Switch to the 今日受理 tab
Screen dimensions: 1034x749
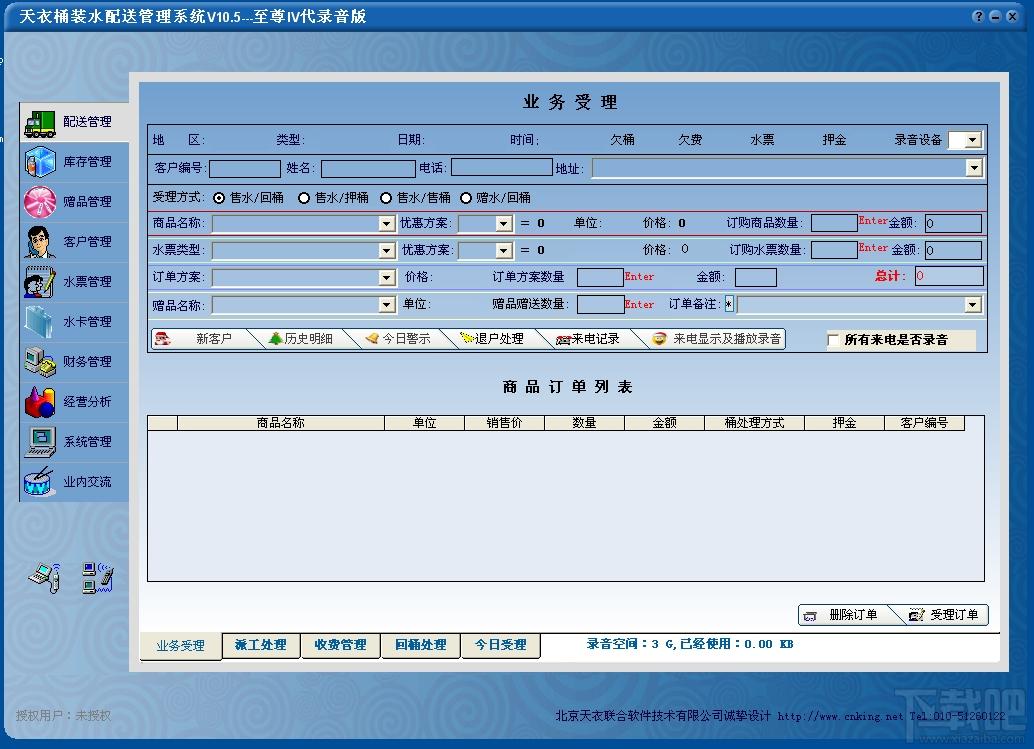501,645
